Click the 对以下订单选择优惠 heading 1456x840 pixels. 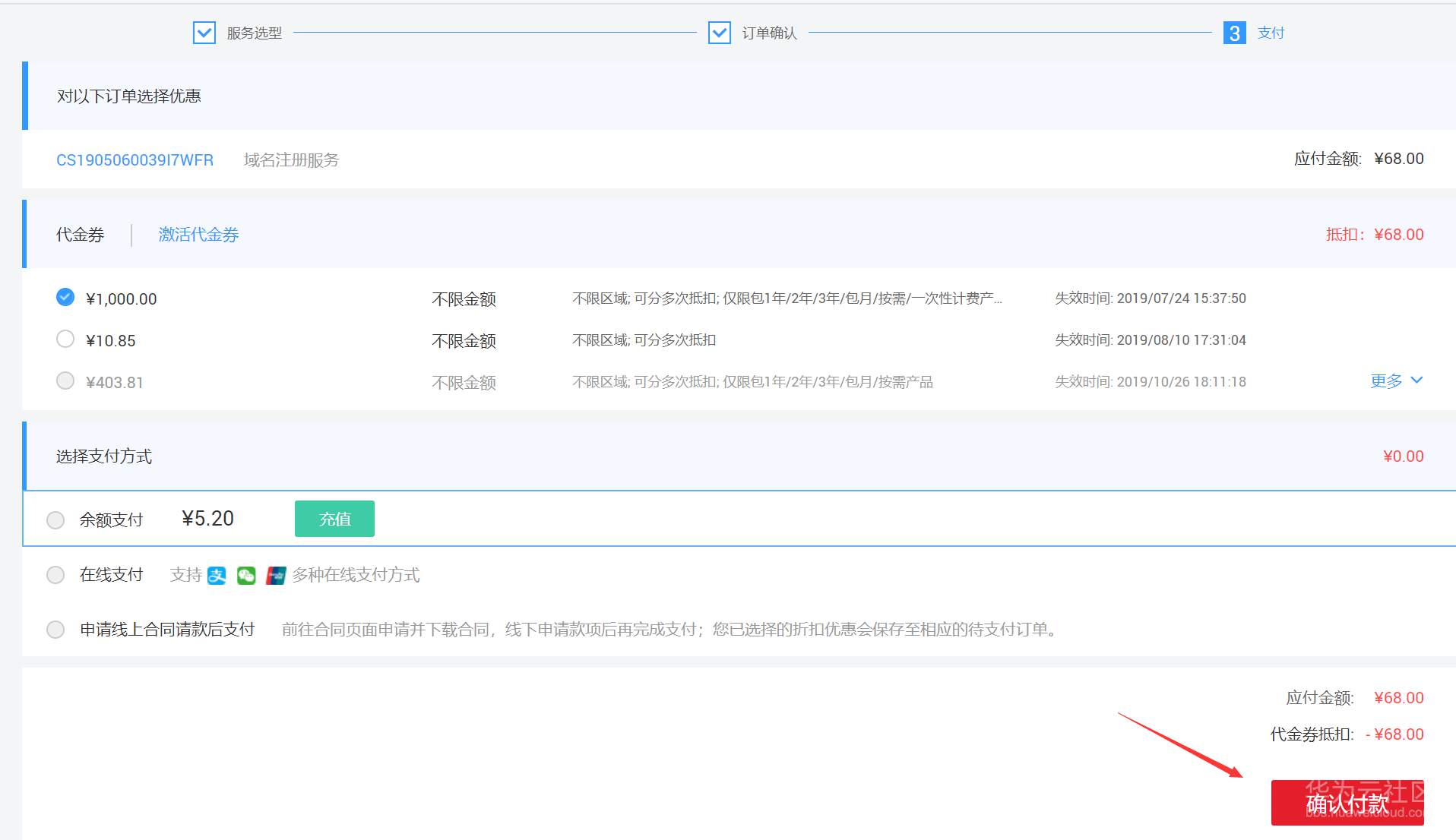129,96
